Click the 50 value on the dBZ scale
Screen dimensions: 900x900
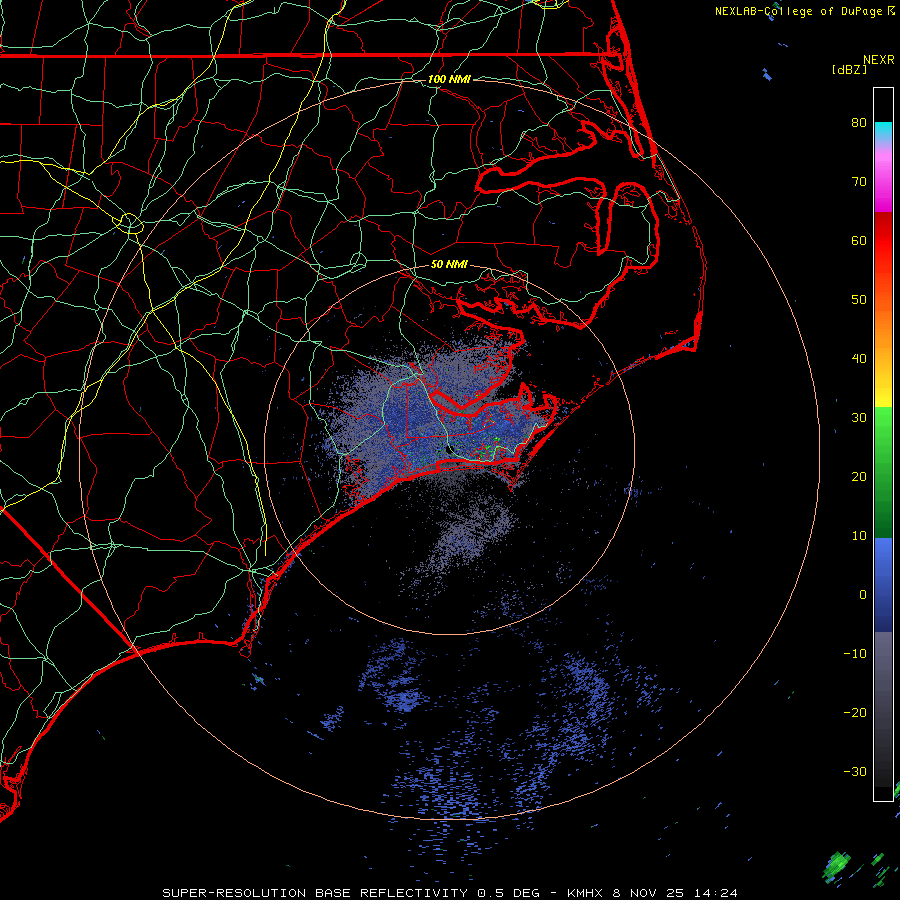click(859, 300)
